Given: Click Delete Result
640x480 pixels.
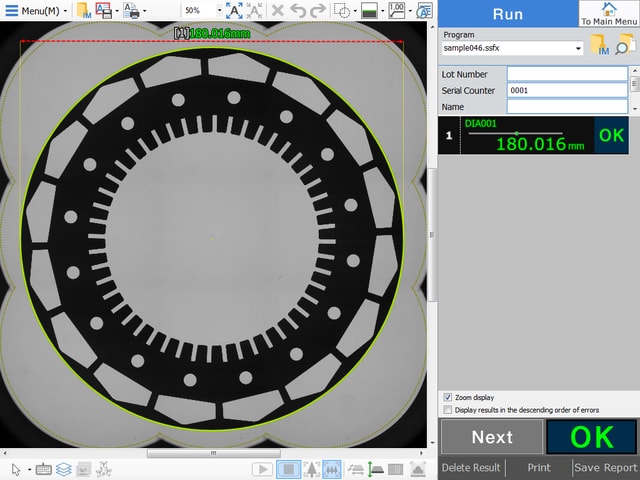Looking at the screenshot, I should (471, 468).
